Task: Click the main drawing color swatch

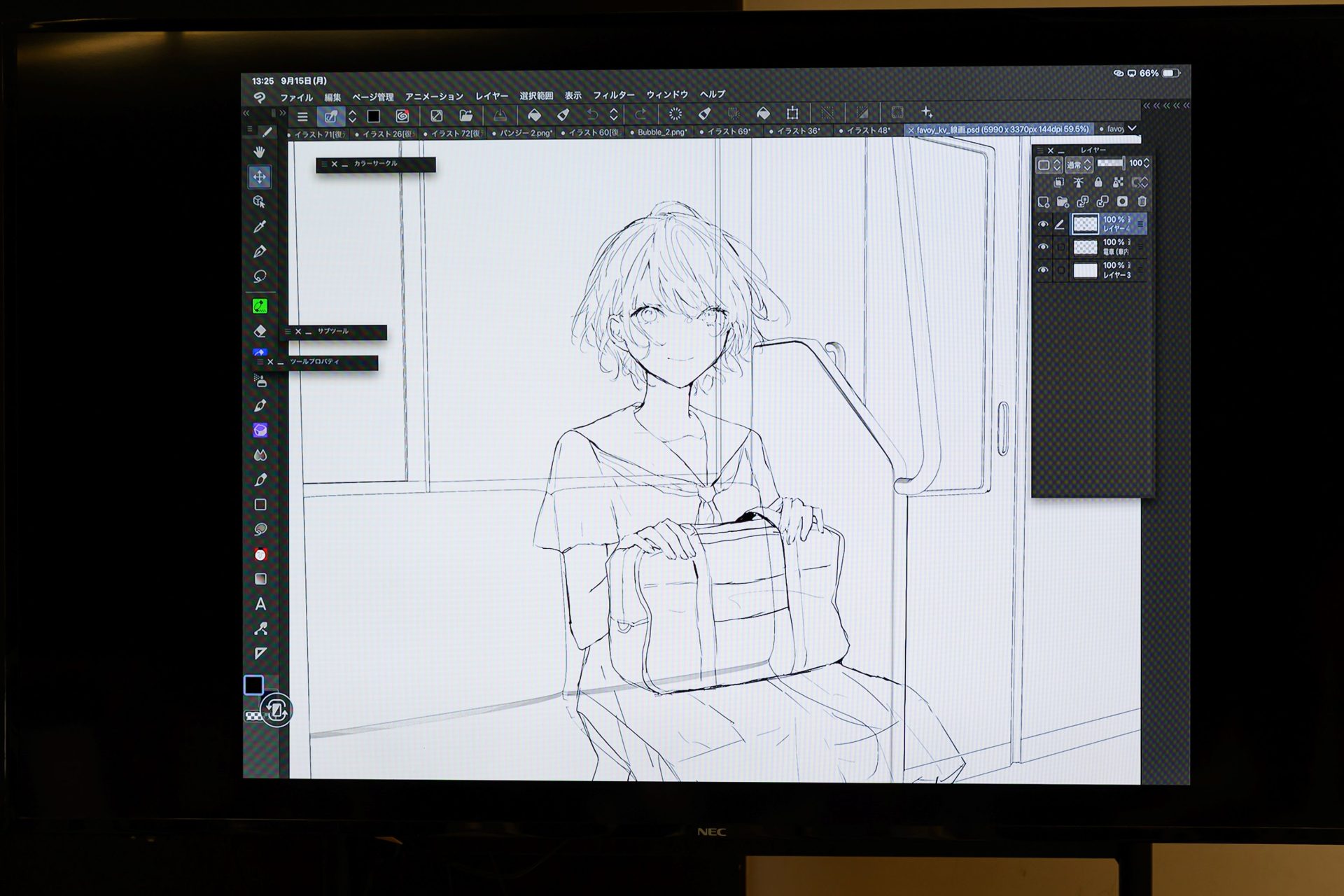Action: (x=253, y=685)
